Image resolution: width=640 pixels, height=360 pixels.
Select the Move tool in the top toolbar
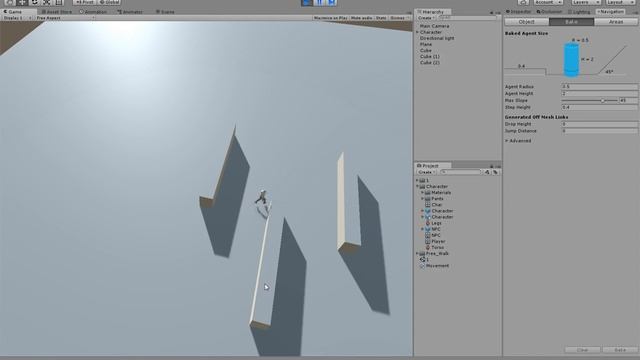(22, 2)
